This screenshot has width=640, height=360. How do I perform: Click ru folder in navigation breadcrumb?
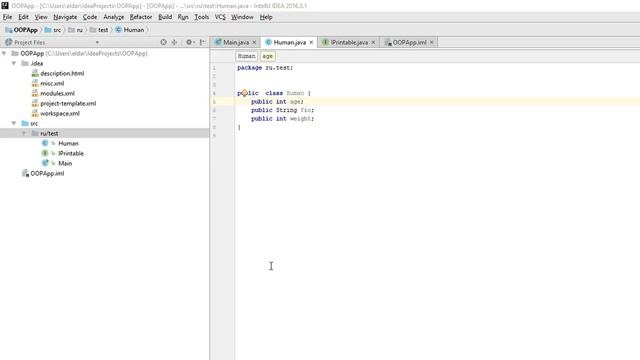pos(76,30)
